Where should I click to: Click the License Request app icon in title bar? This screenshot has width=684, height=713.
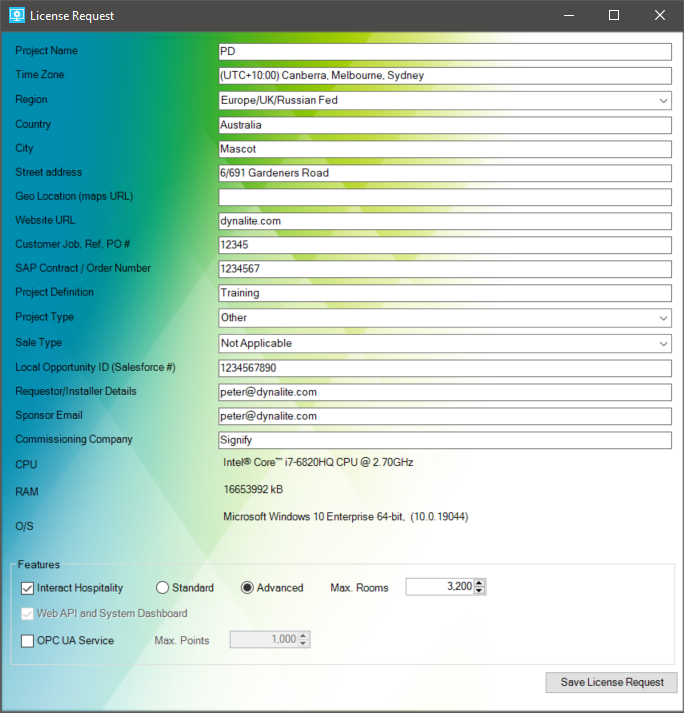pos(17,15)
